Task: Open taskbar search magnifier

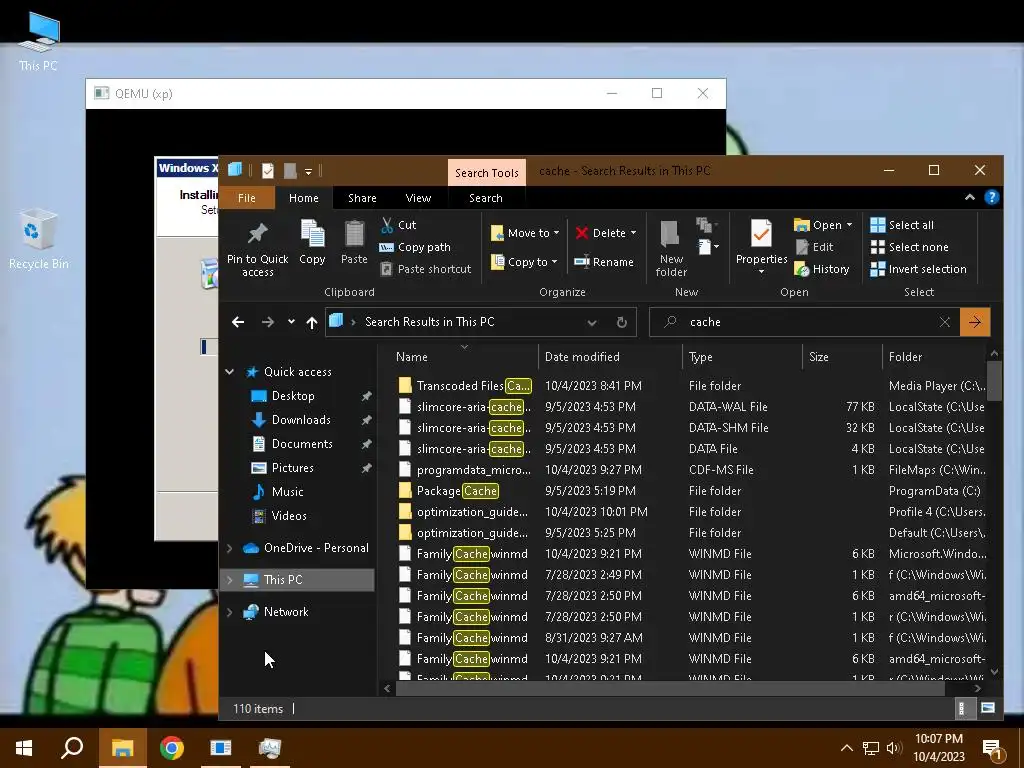Action: pyautogui.click(x=72, y=748)
